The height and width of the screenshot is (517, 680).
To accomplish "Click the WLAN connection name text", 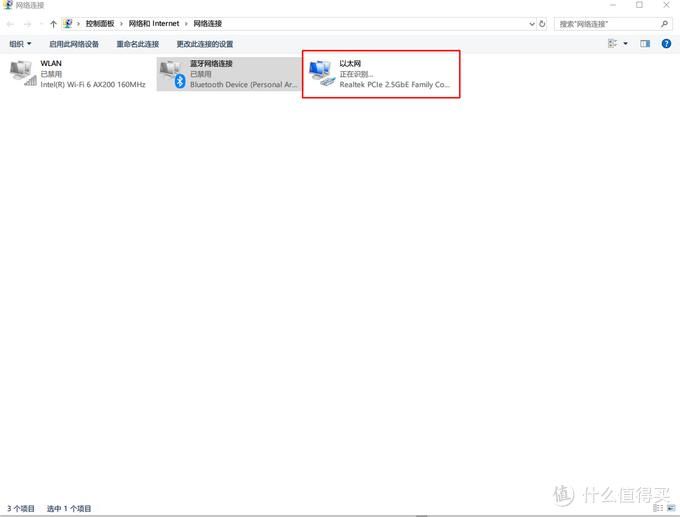I will pos(51,63).
